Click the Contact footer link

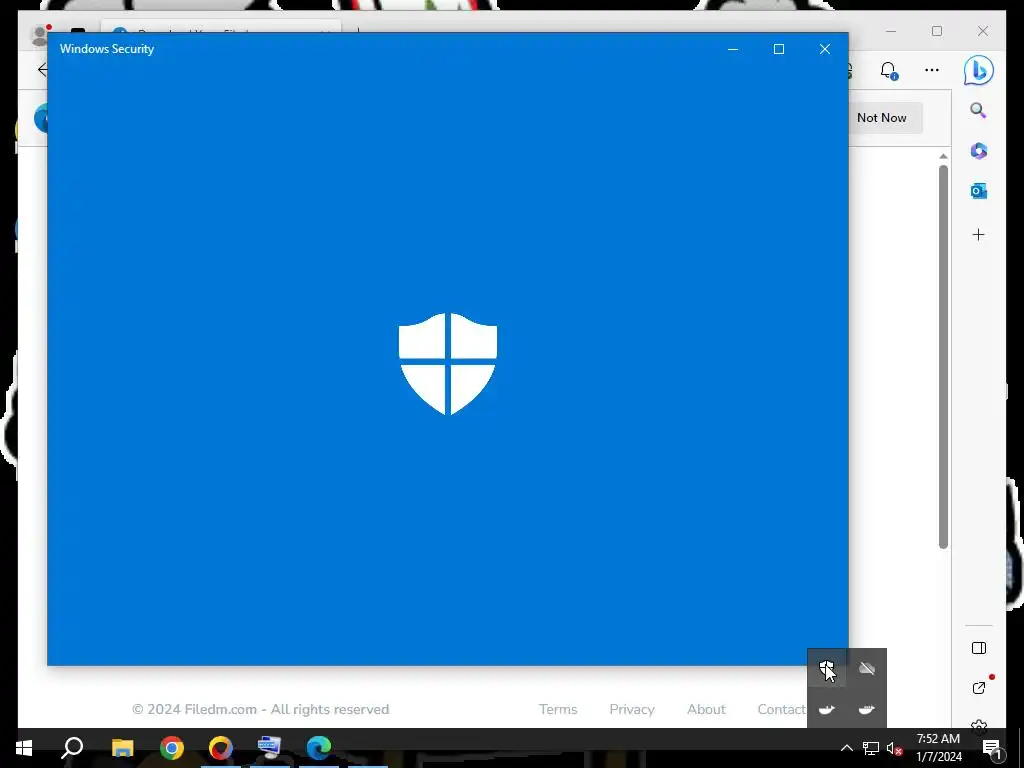coord(782,709)
